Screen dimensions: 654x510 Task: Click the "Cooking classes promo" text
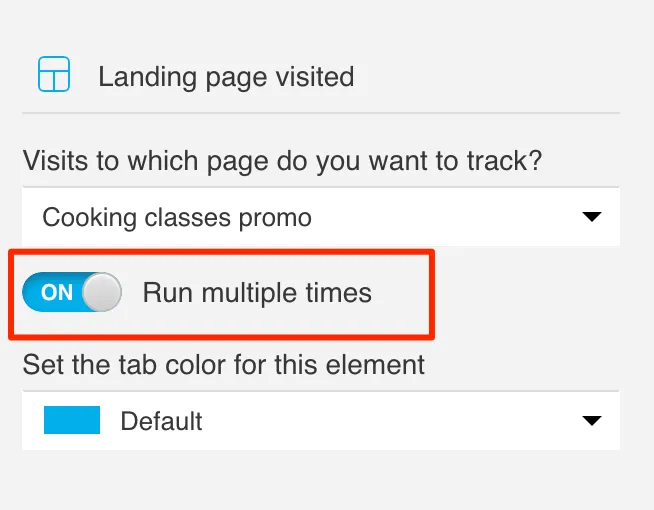pyautogui.click(x=177, y=216)
